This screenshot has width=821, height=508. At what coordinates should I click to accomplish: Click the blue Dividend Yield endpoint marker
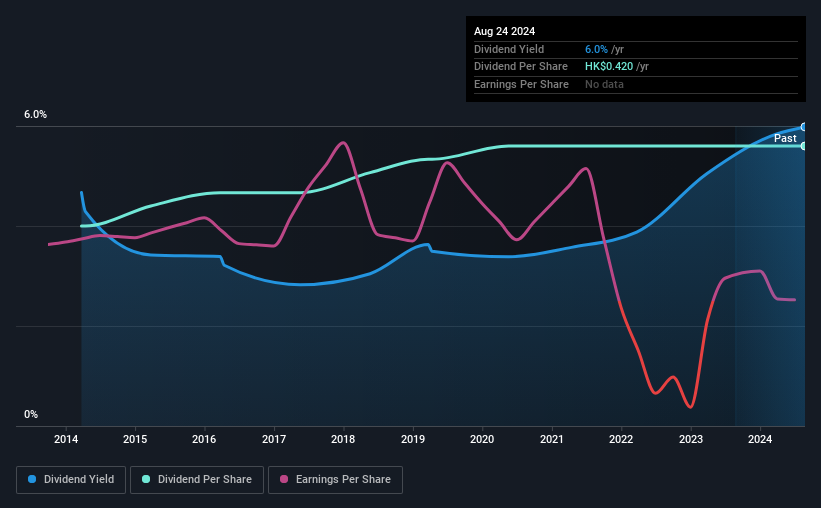tap(803, 127)
